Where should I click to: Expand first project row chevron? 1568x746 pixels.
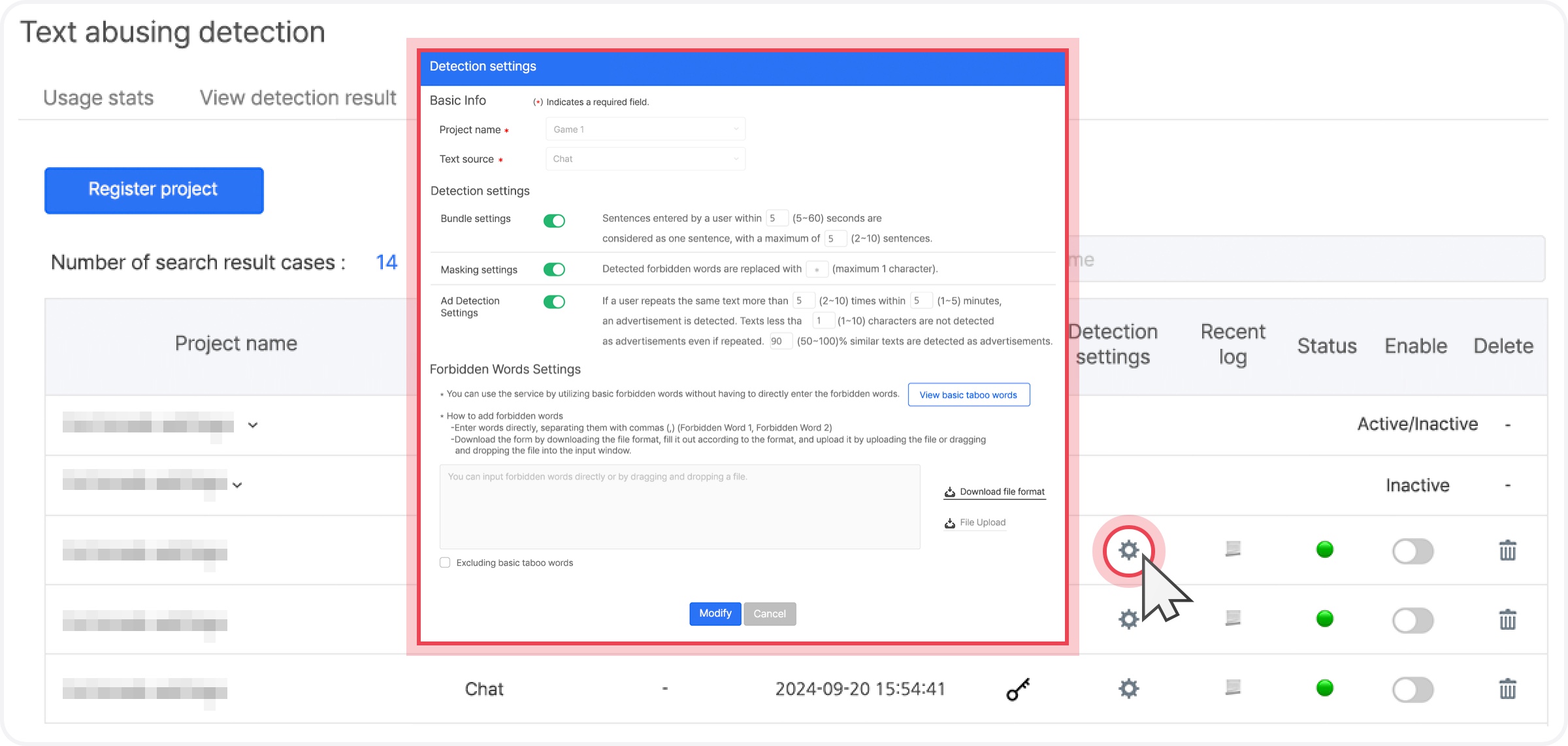(x=253, y=425)
